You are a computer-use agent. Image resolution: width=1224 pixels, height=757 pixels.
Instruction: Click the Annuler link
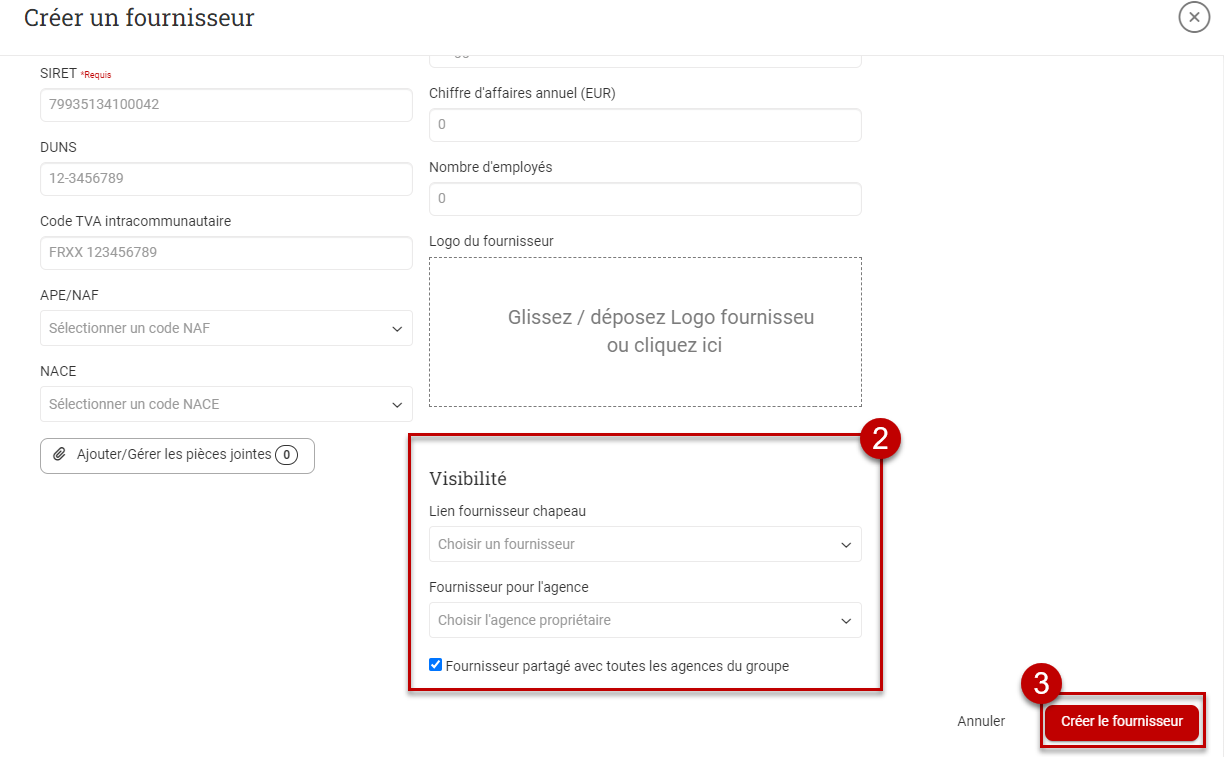coord(981,721)
